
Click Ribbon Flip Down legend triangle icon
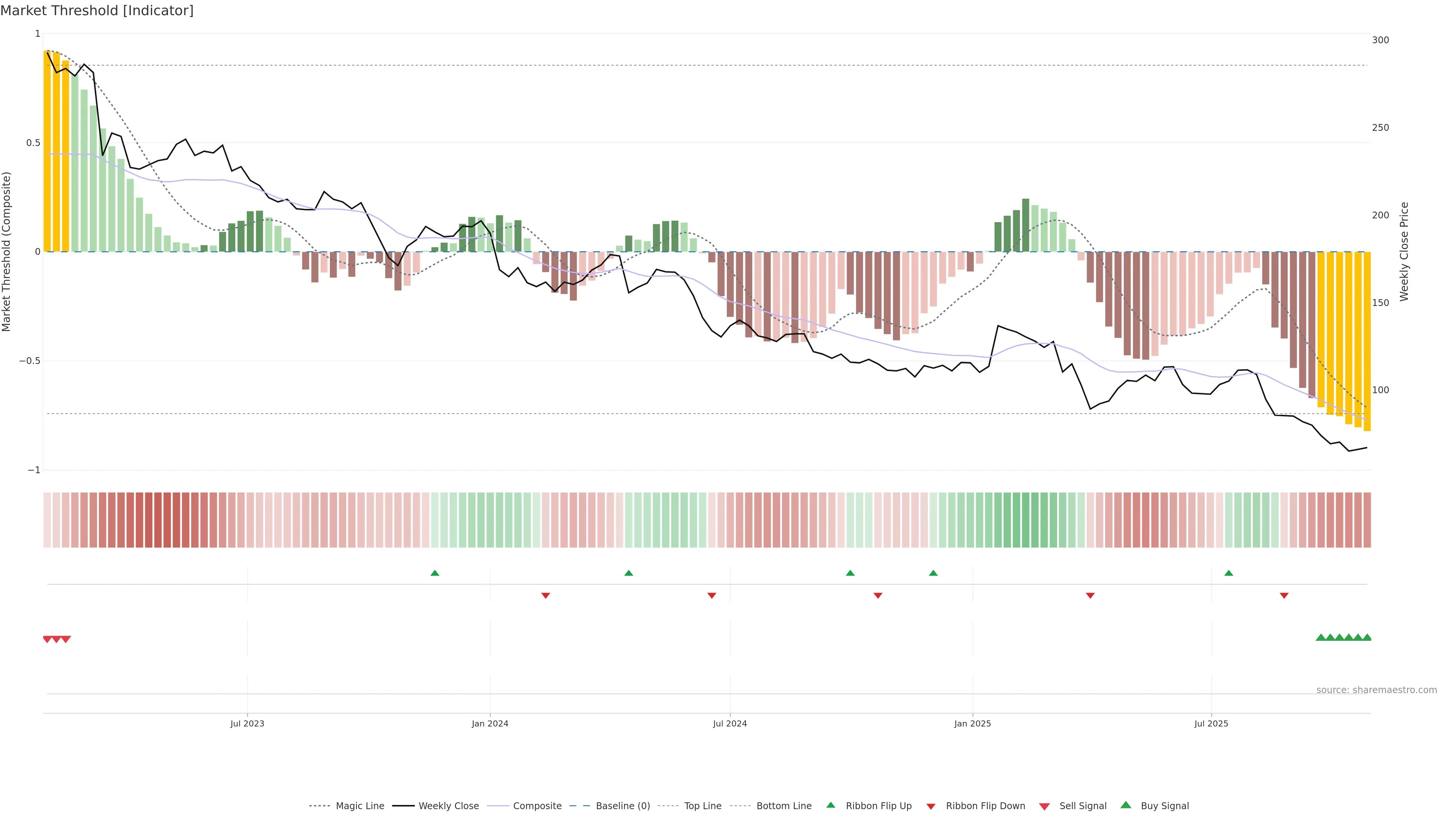(931, 806)
